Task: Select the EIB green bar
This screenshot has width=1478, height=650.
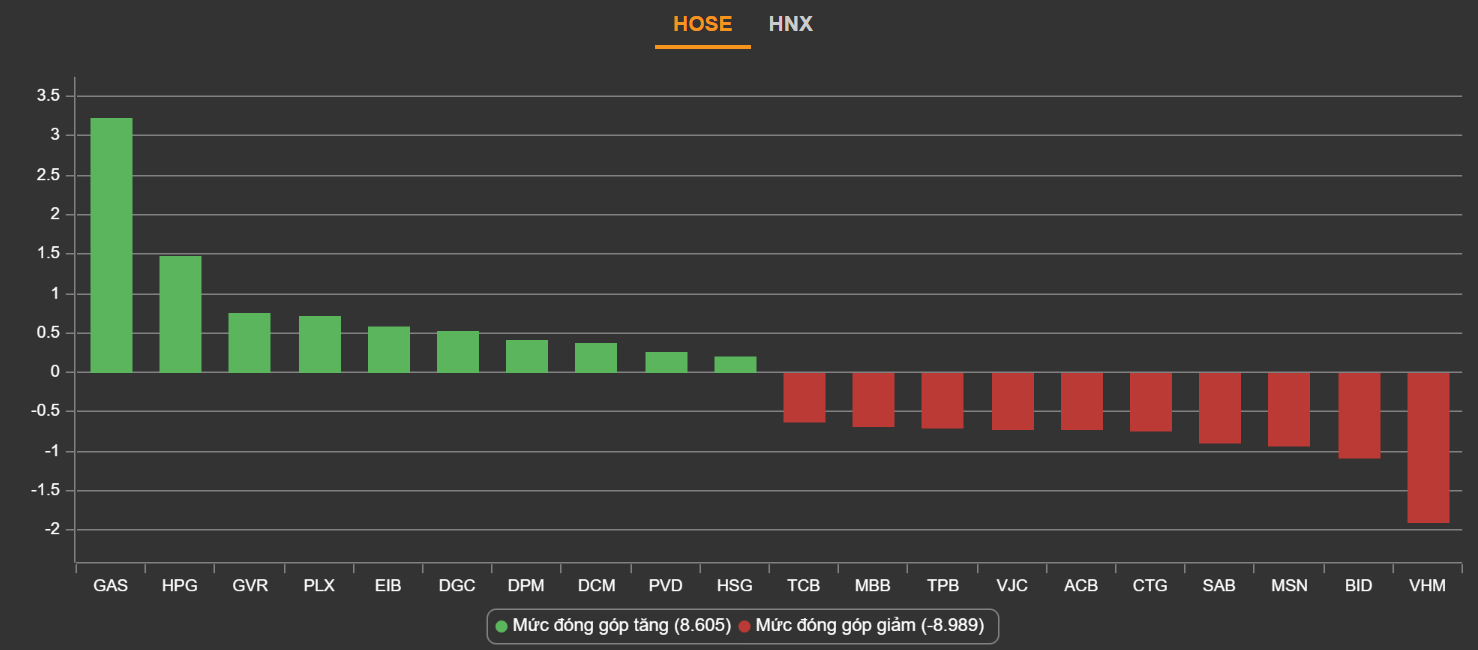Action: (388, 349)
